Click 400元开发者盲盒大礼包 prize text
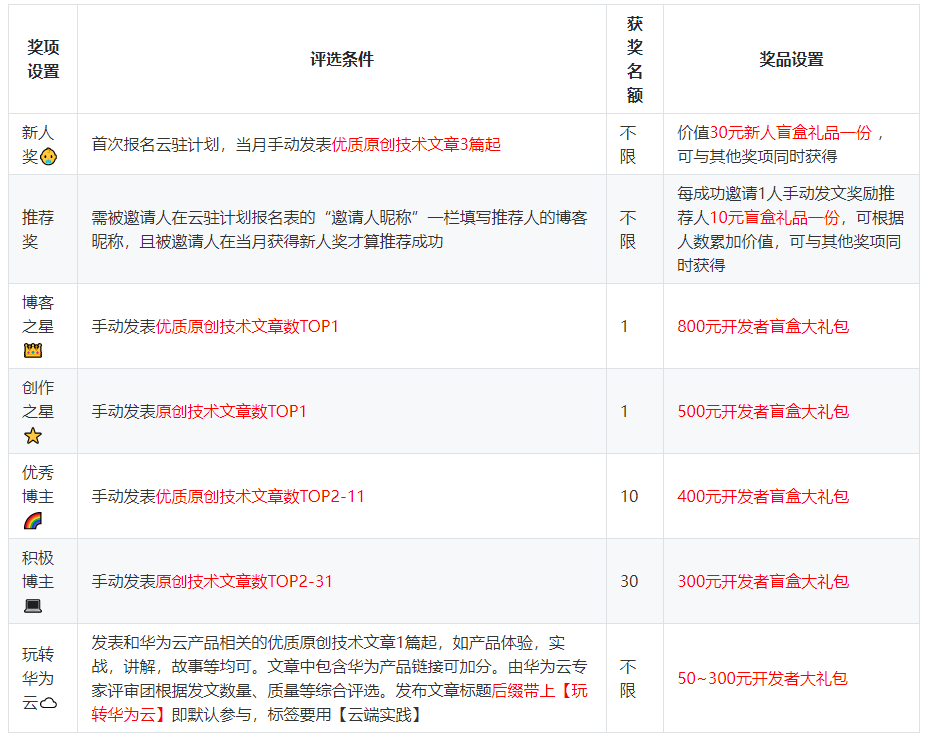The width and height of the screenshot is (926, 739). pyautogui.click(x=763, y=496)
